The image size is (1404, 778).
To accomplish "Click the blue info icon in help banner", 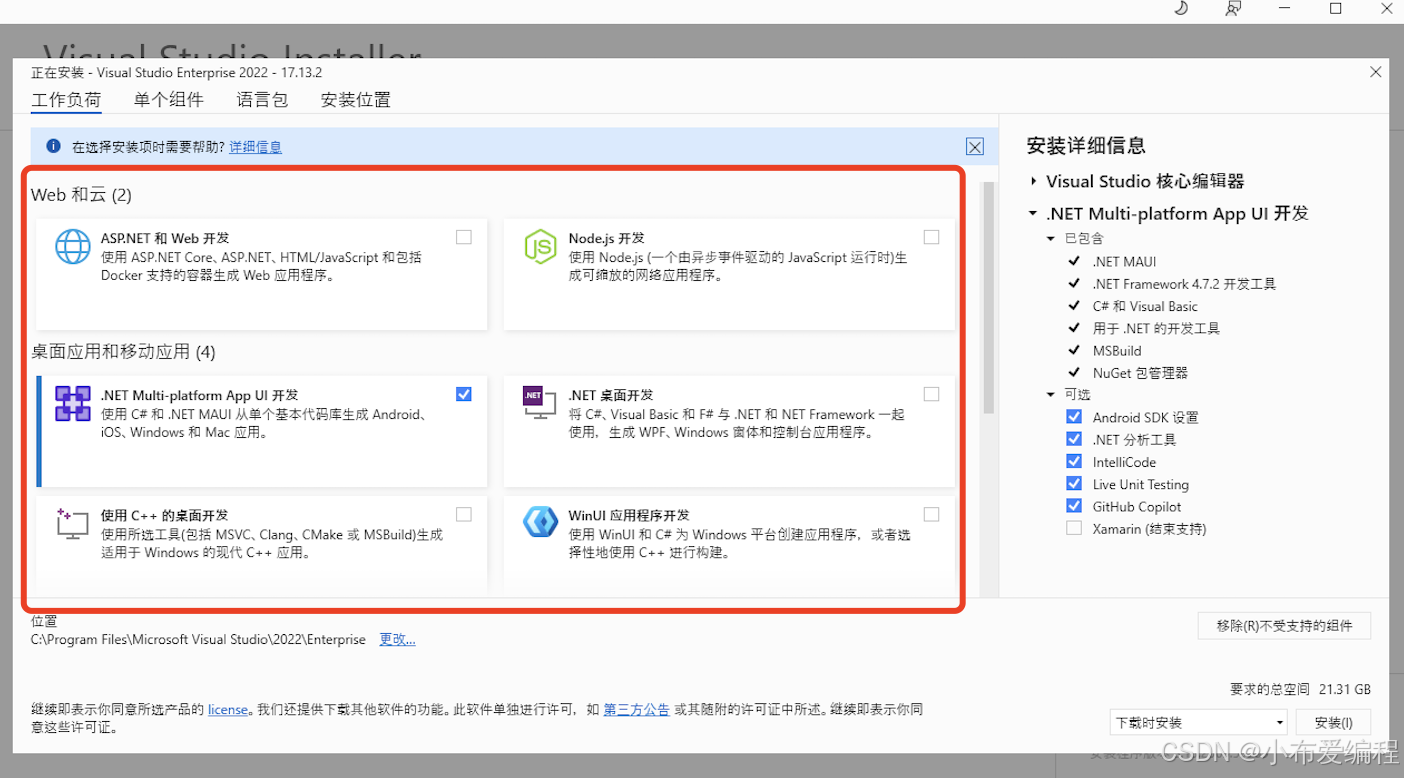I will point(54,146).
